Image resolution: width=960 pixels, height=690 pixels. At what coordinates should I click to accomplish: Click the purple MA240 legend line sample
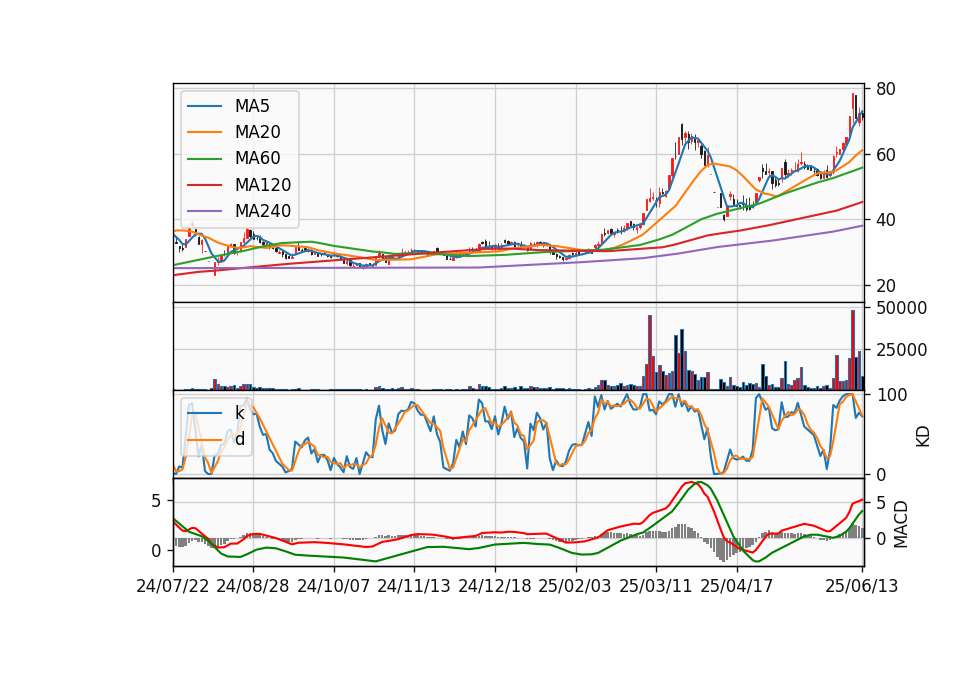pos(204,211)
